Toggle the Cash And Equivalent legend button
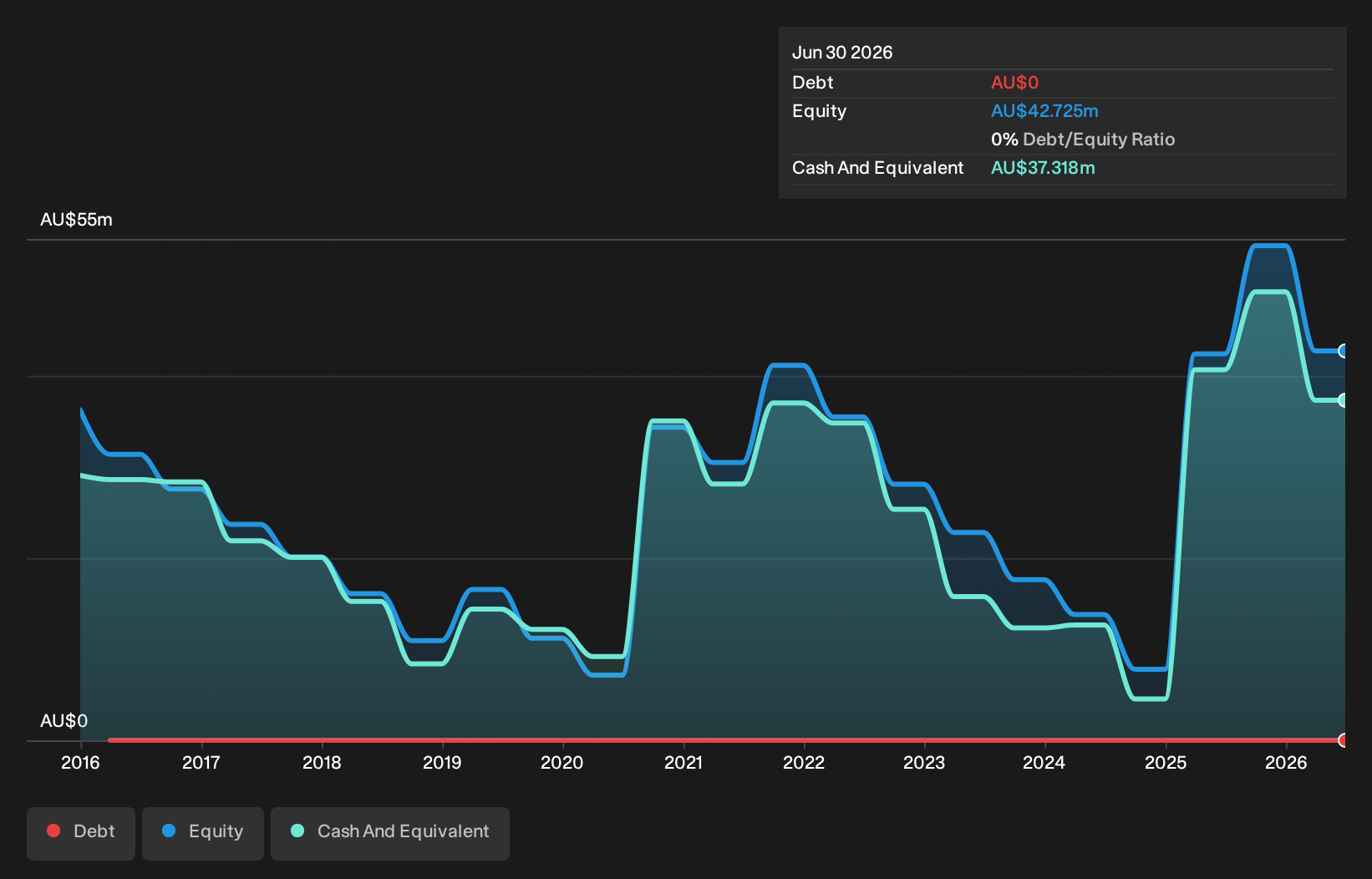 point(390,833)
